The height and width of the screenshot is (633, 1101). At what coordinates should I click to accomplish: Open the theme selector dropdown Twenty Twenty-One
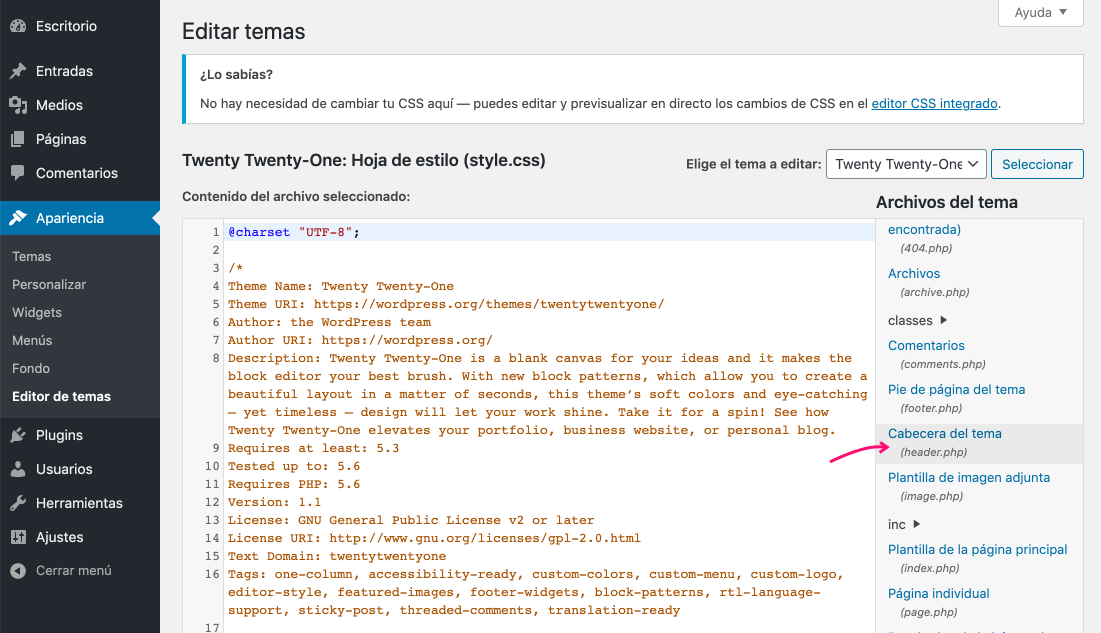point(906,164)
